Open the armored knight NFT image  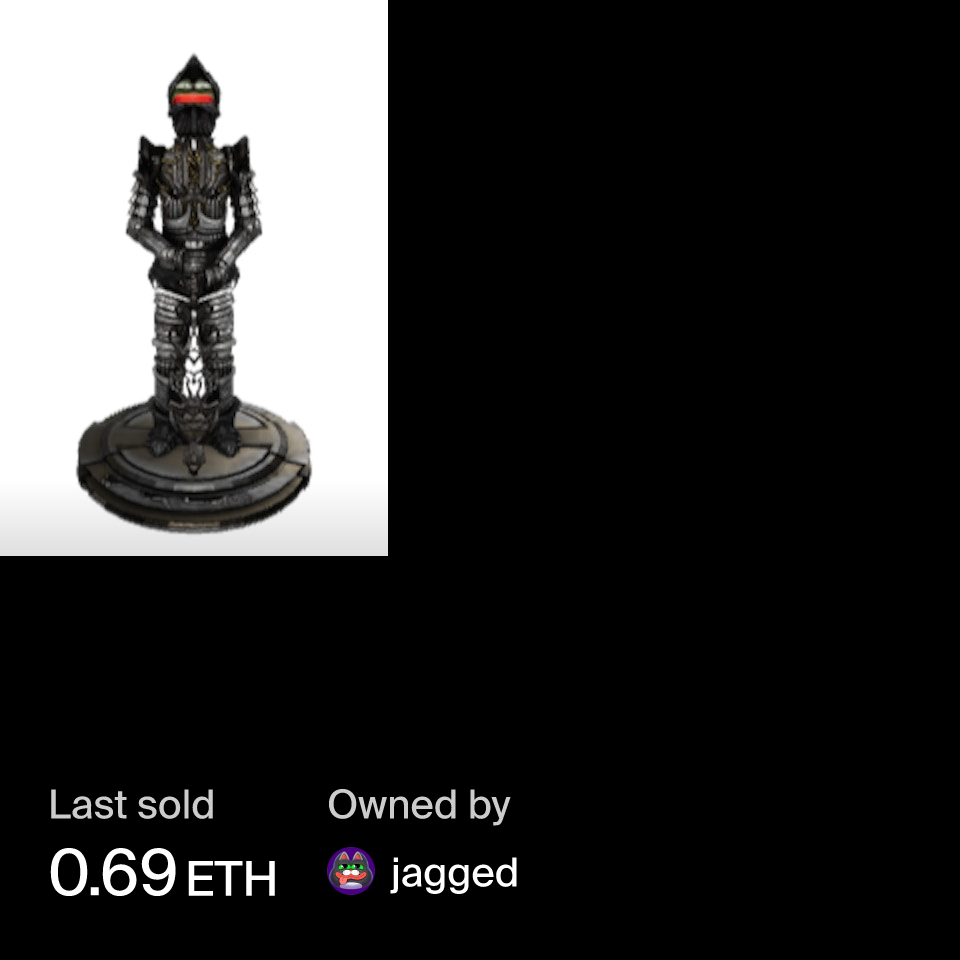193,278
